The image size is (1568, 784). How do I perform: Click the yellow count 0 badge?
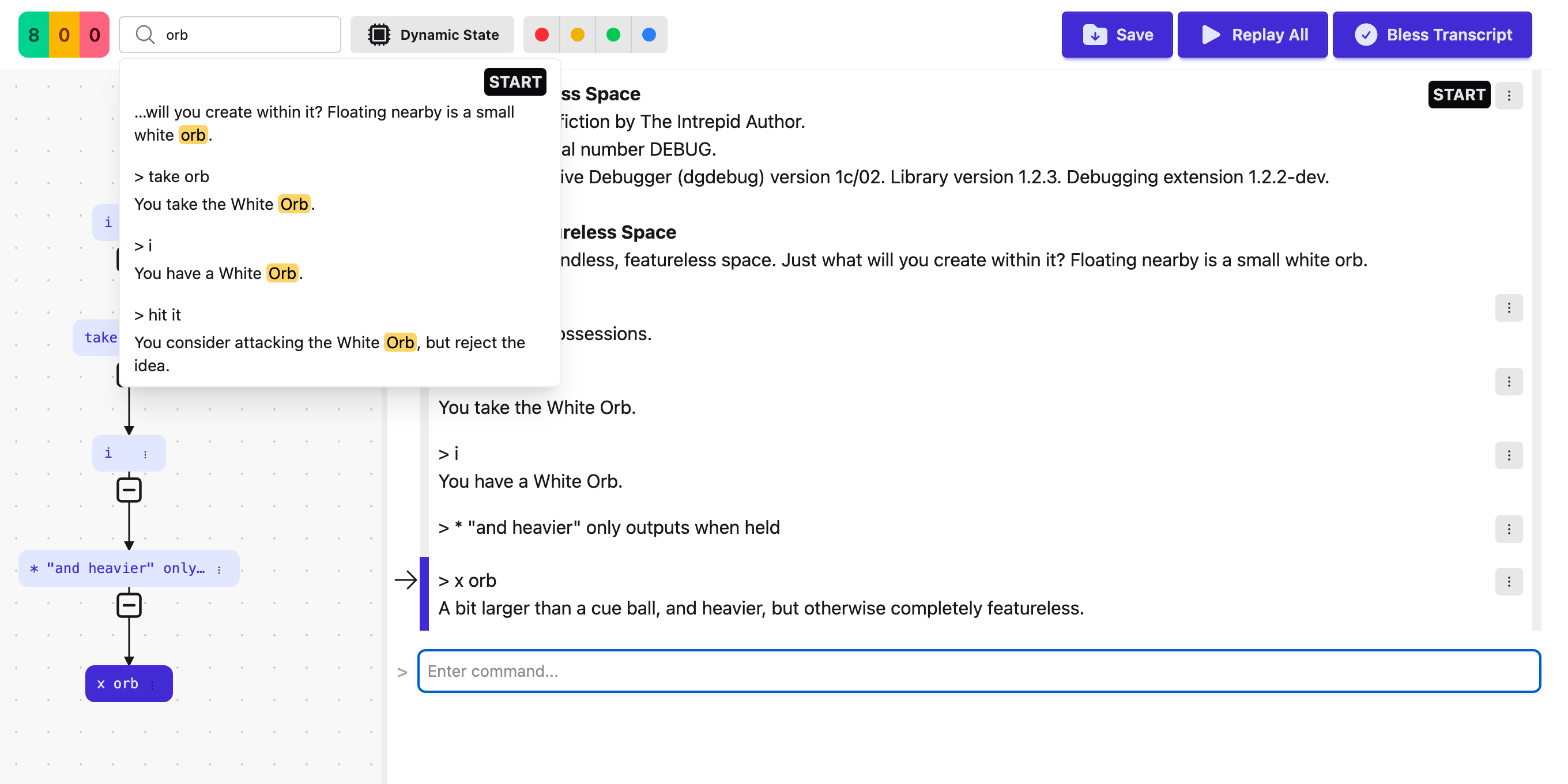64,35
